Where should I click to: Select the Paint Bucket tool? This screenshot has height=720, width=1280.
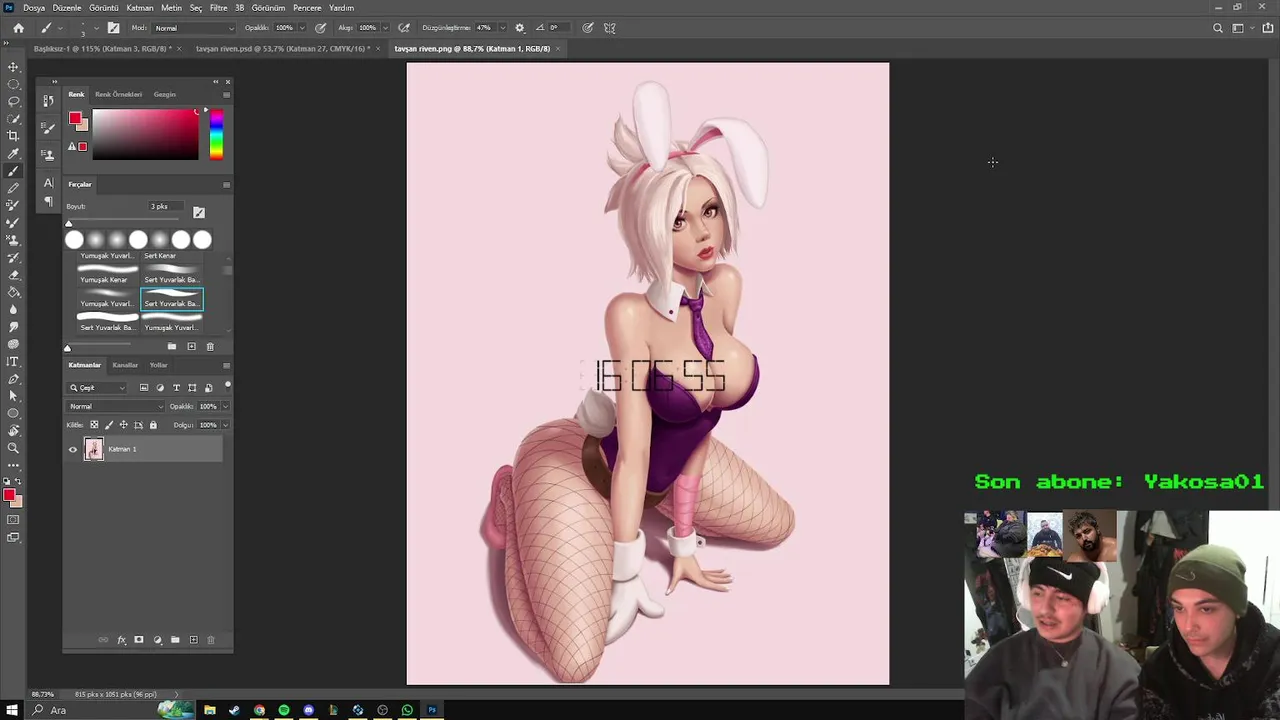(13, 292)
